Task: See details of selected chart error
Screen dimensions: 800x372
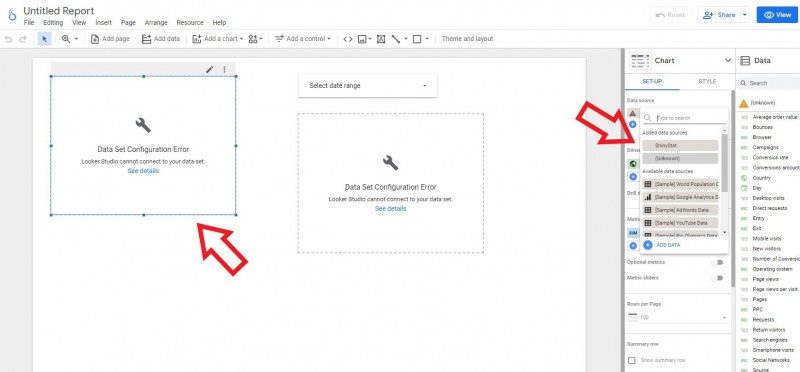Action: point(143,171)
